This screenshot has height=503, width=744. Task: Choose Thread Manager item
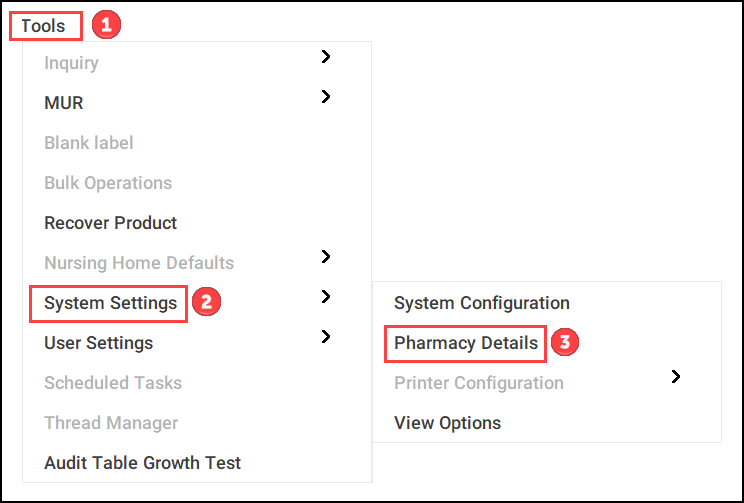(111, 423)
